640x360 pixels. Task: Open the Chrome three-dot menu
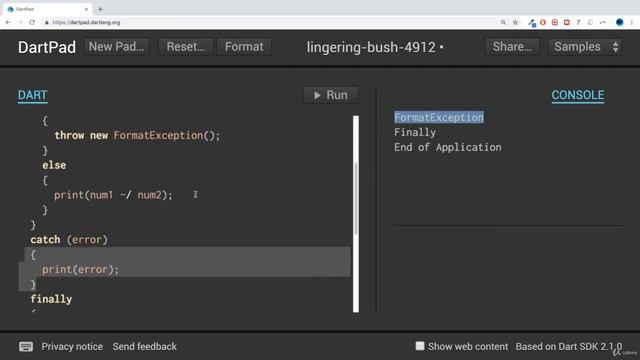pos(631,22)
